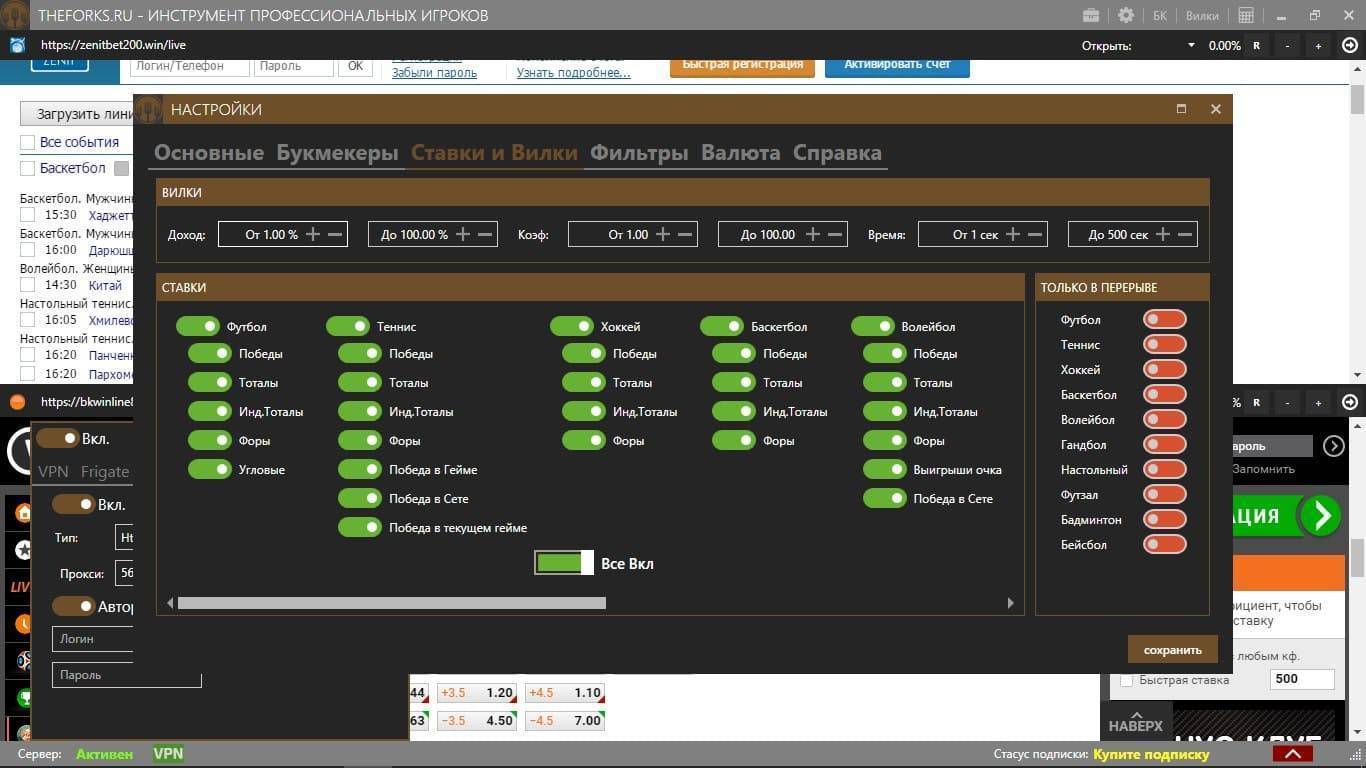Select Ставки и Вилки tab
The width and height of the screenshot is (1366, 768).
click(x=495, y=153)
